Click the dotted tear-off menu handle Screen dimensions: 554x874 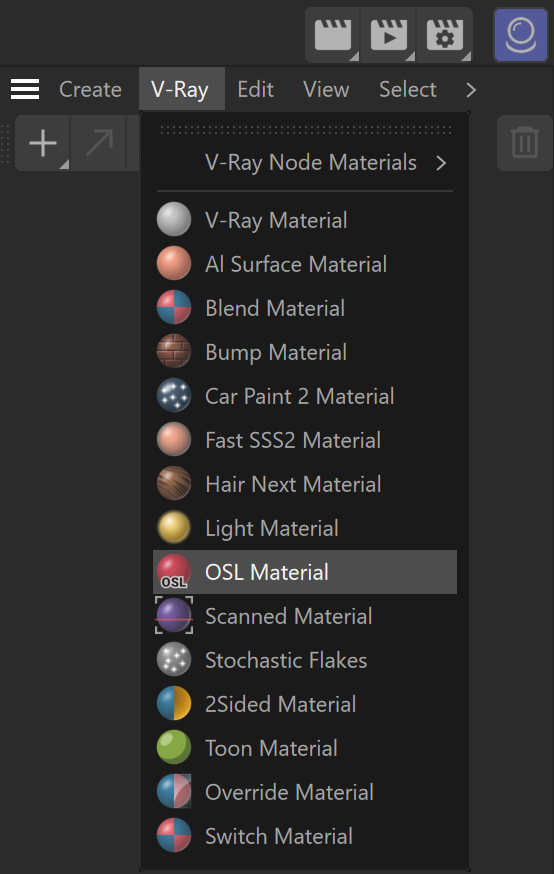[305, 130]
